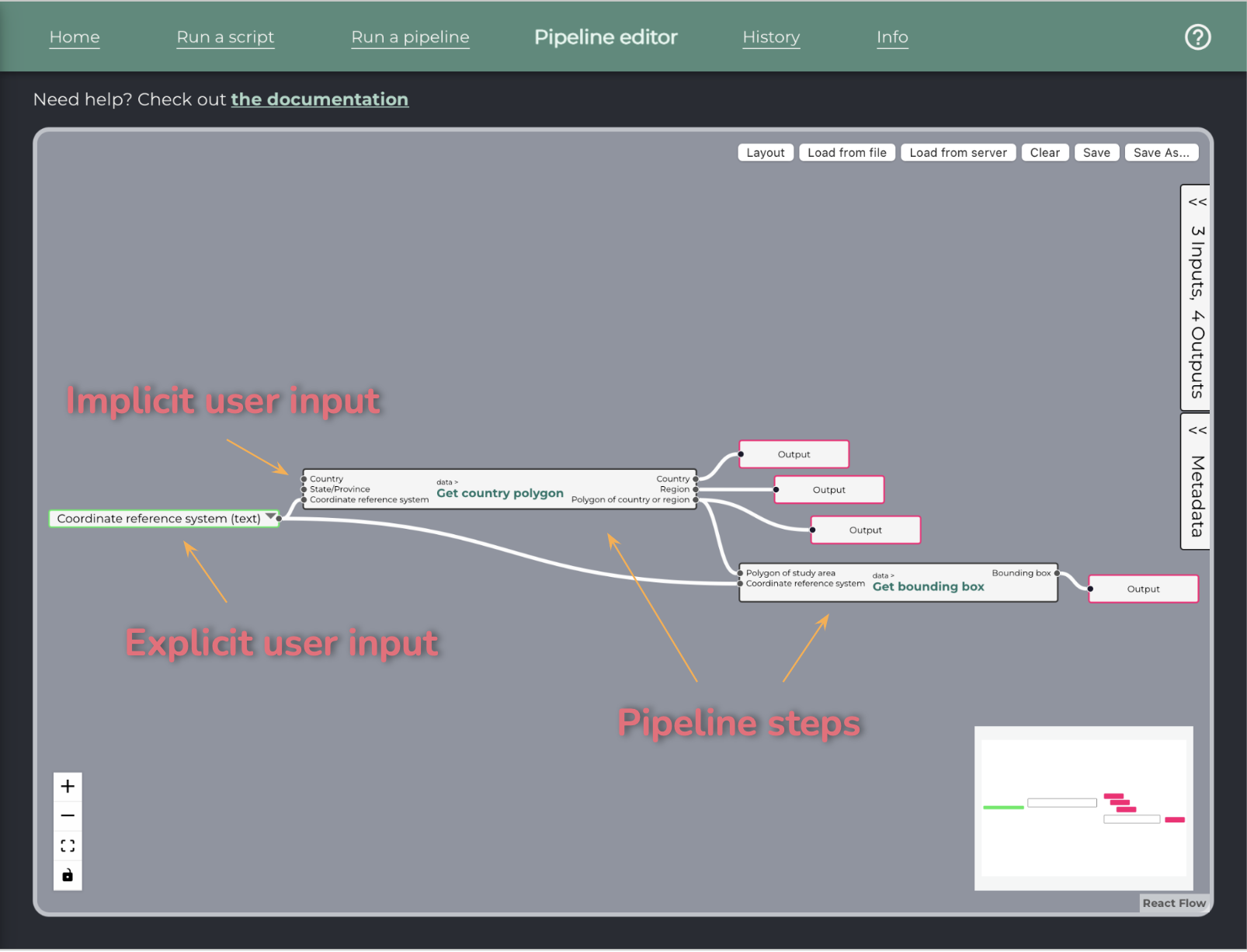1247x952 pixels.
Task: Select the Coordinate reference system (text) input node
Action: click(164, 519)
